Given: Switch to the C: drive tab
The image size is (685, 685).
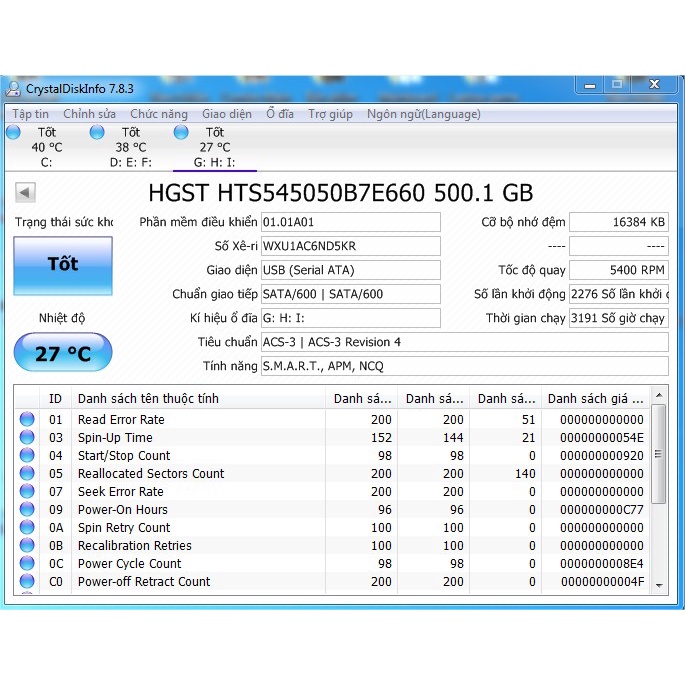Looking at the screenshot, I should (46, 147).
